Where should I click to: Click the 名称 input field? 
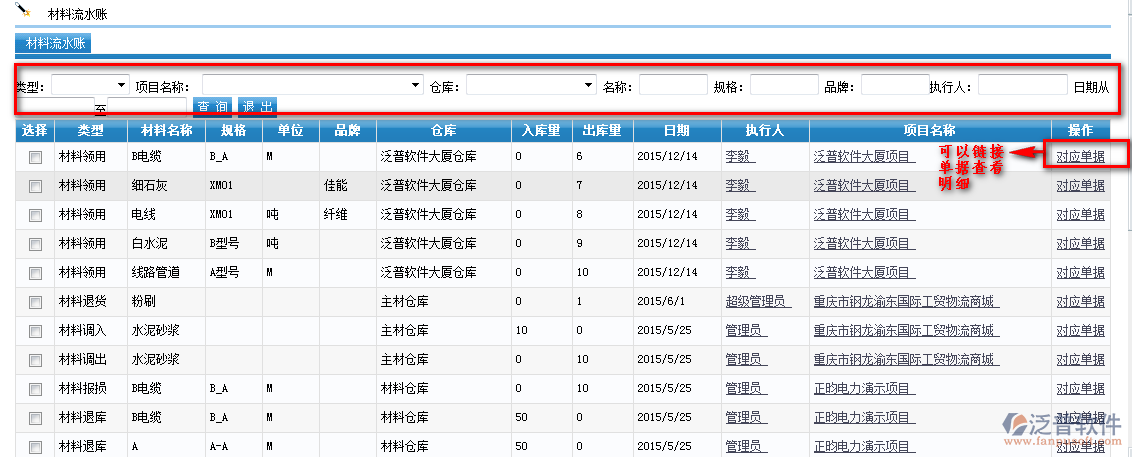pos(673,86)
